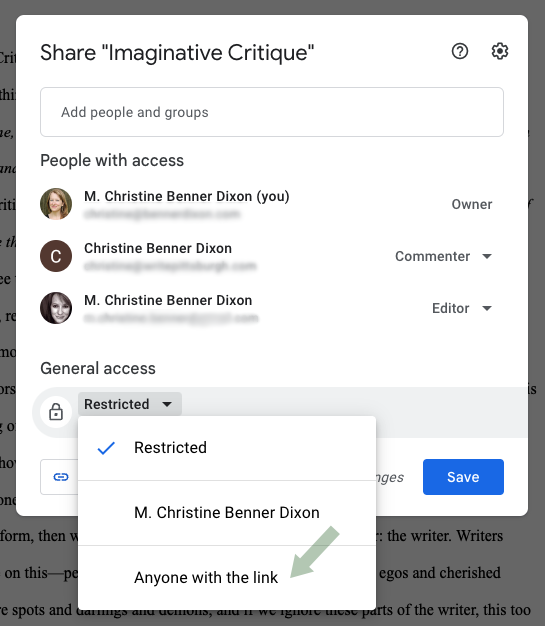Click M. Christine Benner Dixon (you) name
545x626 pixels.
[x=186, y=196]
